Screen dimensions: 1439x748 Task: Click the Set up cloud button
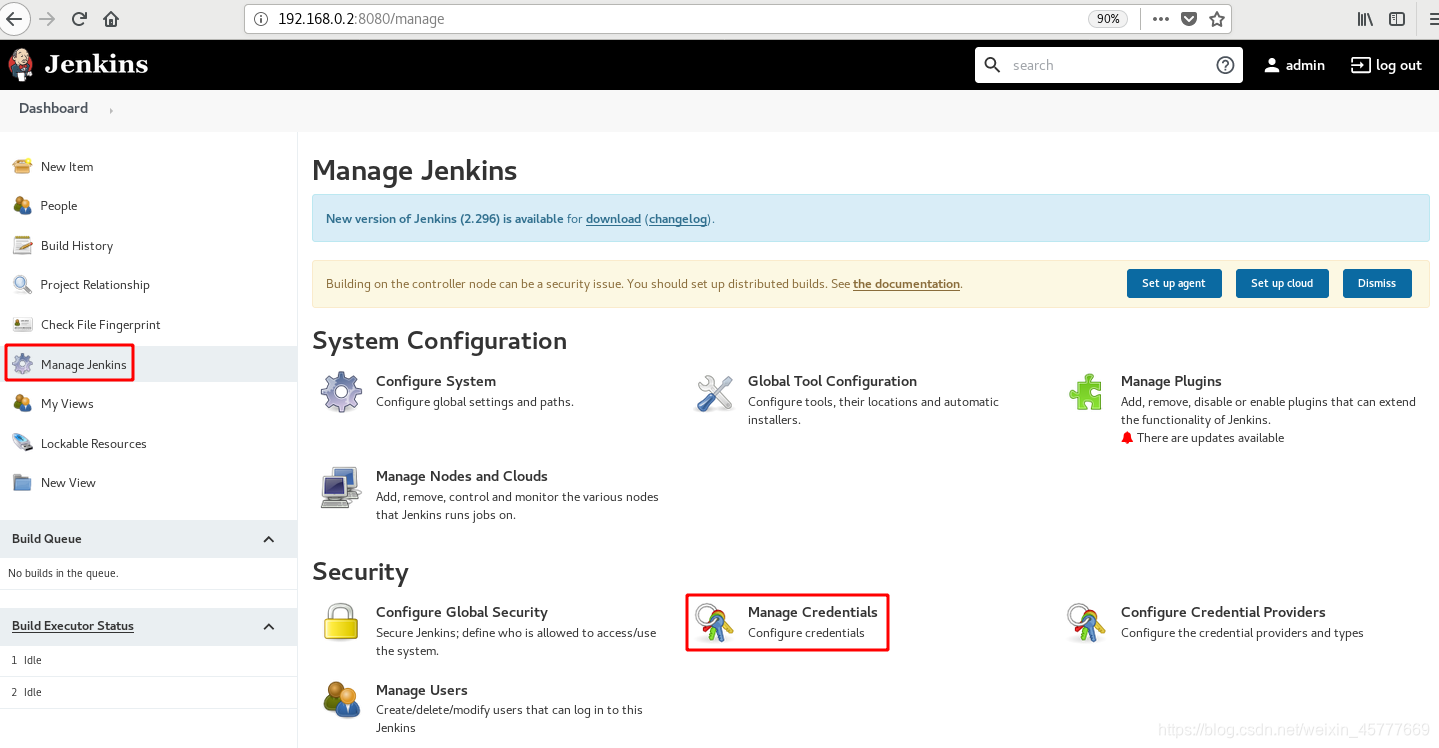point(1282,283)
